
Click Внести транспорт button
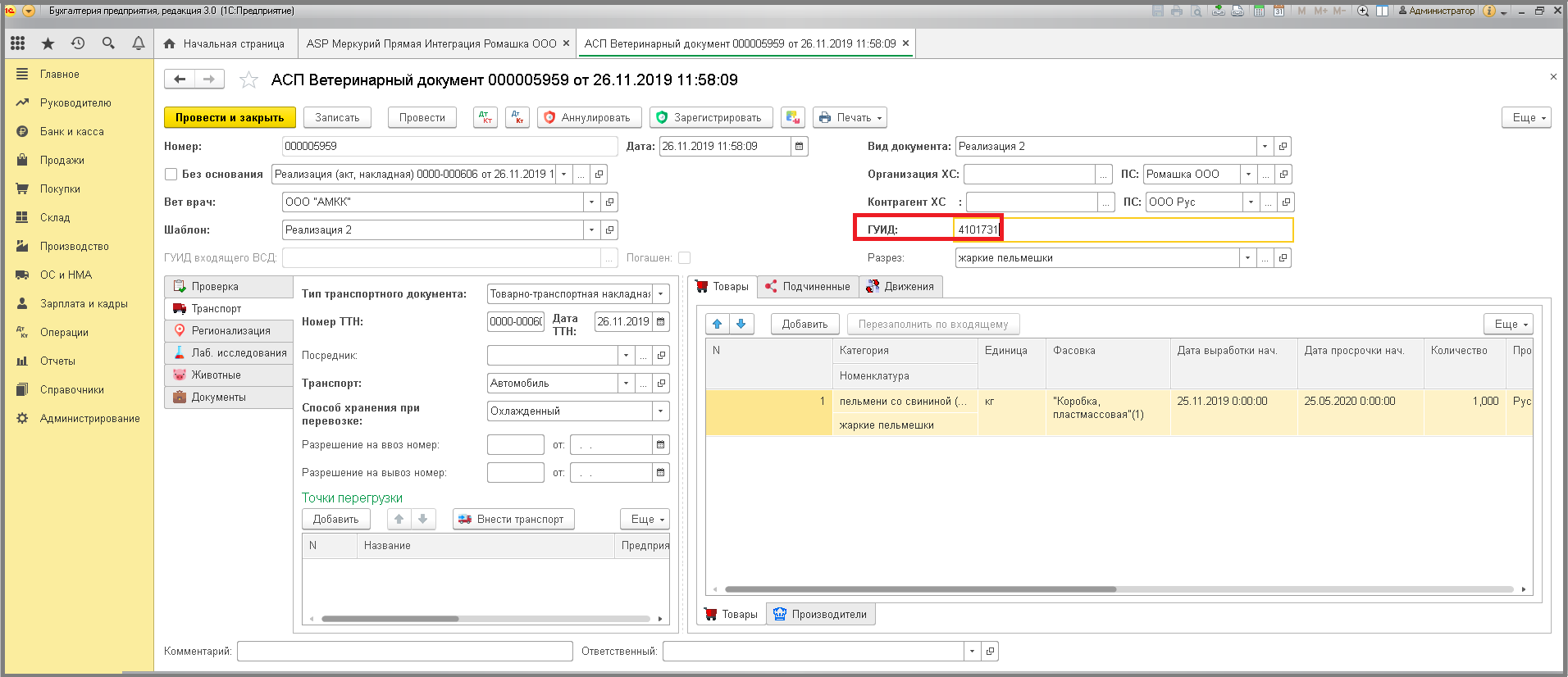click(513, 519)
